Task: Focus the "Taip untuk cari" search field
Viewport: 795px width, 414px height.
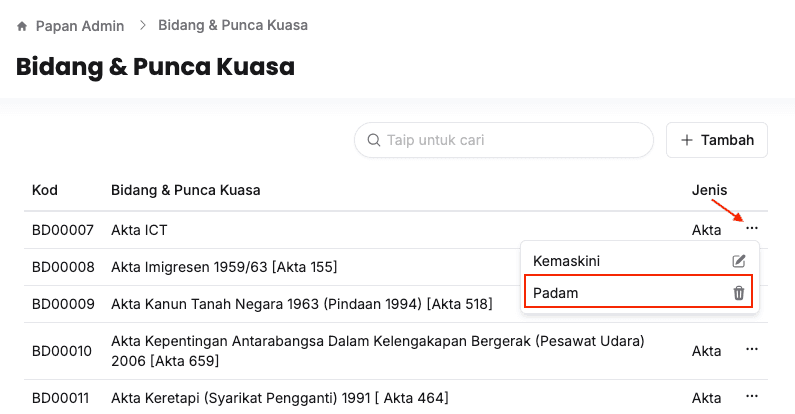Action: click(510, 140)
